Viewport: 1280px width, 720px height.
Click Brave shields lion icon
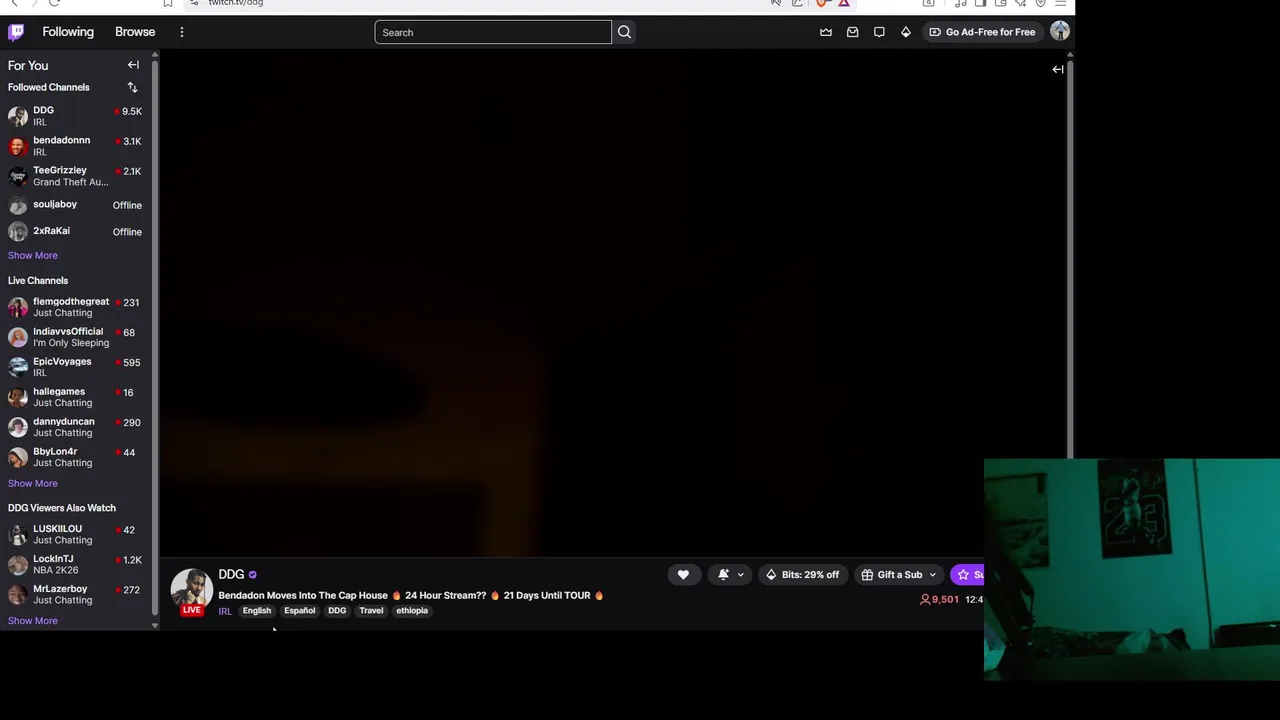point(822,3)
